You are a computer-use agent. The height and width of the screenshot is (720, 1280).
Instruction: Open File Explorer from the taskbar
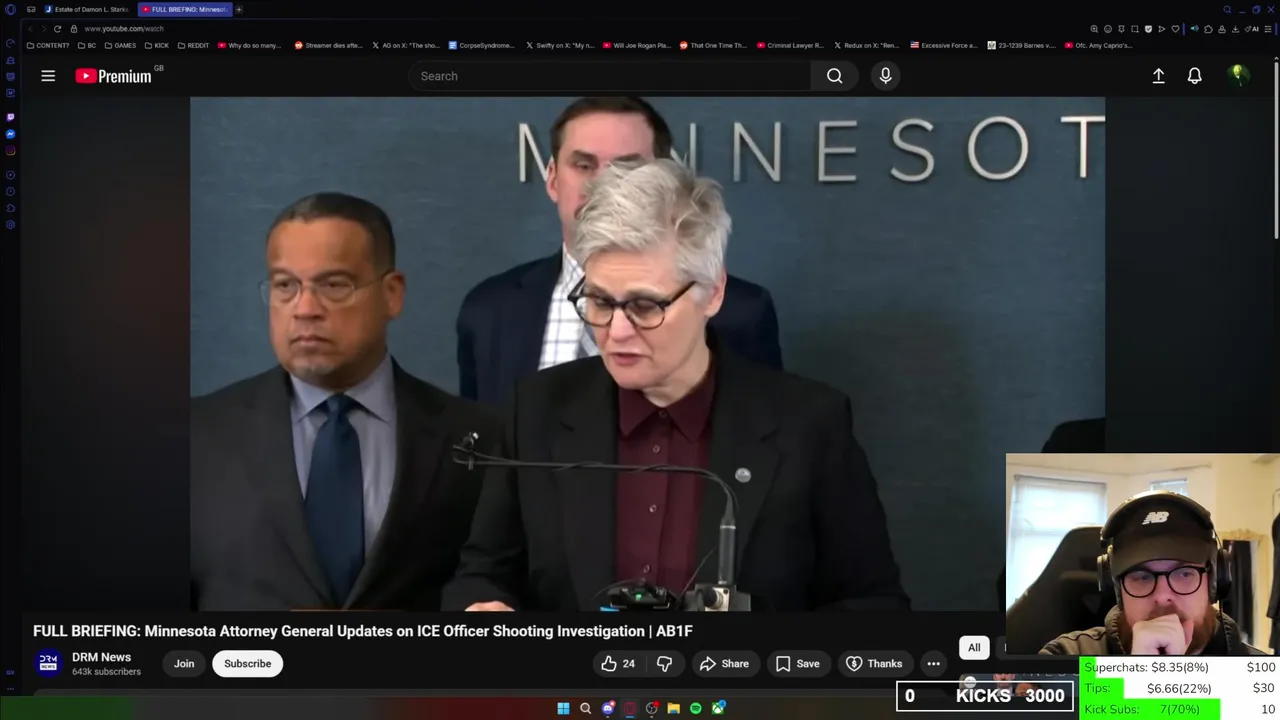click(x=674, y=708)
